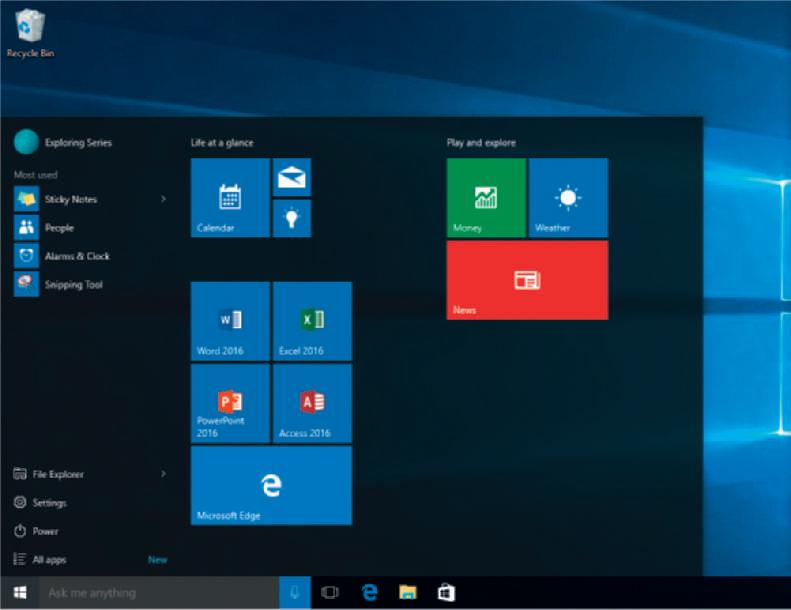
Task: Click the Exploring Series account name
Action: 78,143
